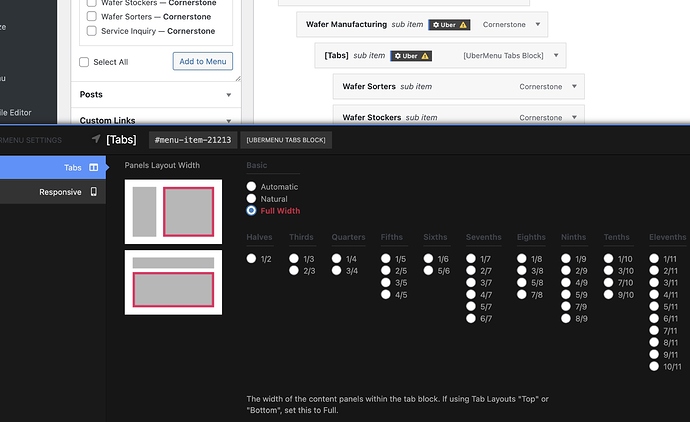This screenshot has width=690, height=422.
Task: Click the #menu-item-21213 ID tag
Action: click(x=193, y=140)
